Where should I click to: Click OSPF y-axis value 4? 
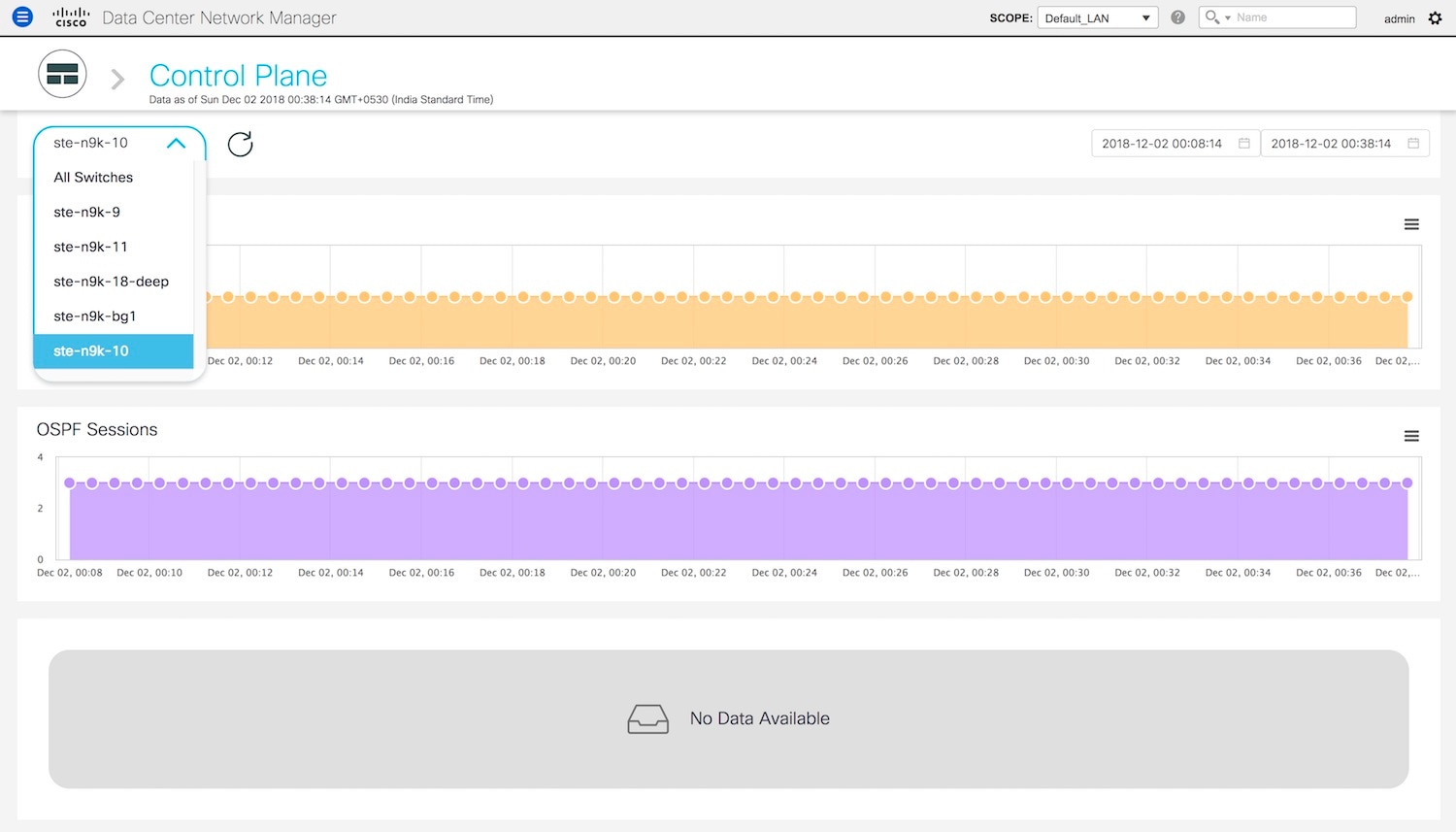tap(40, 457)
